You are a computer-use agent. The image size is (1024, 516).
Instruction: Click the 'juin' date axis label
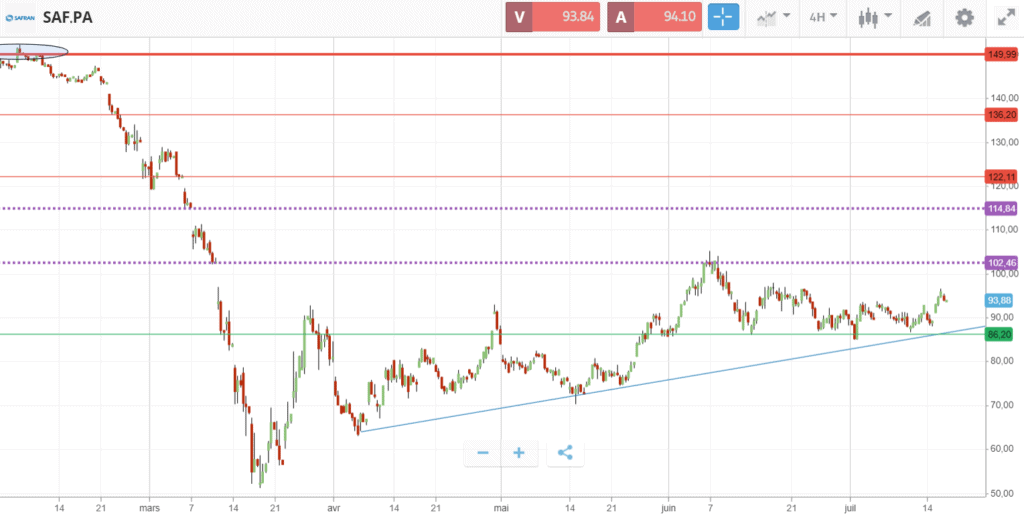669,506
